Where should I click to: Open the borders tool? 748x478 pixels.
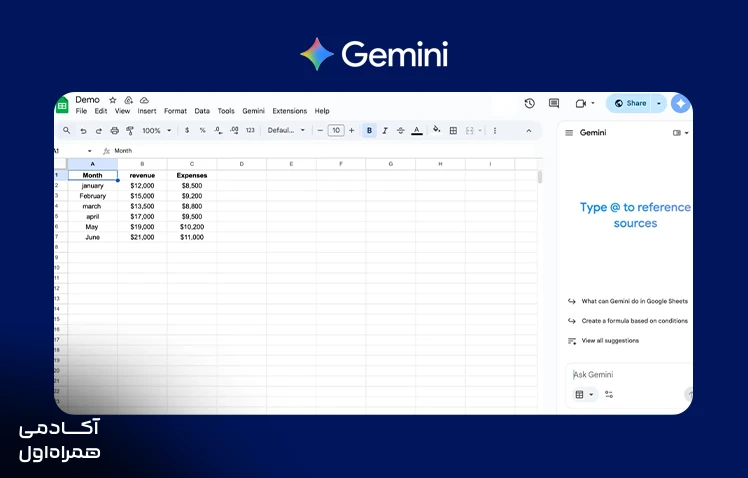453,130
